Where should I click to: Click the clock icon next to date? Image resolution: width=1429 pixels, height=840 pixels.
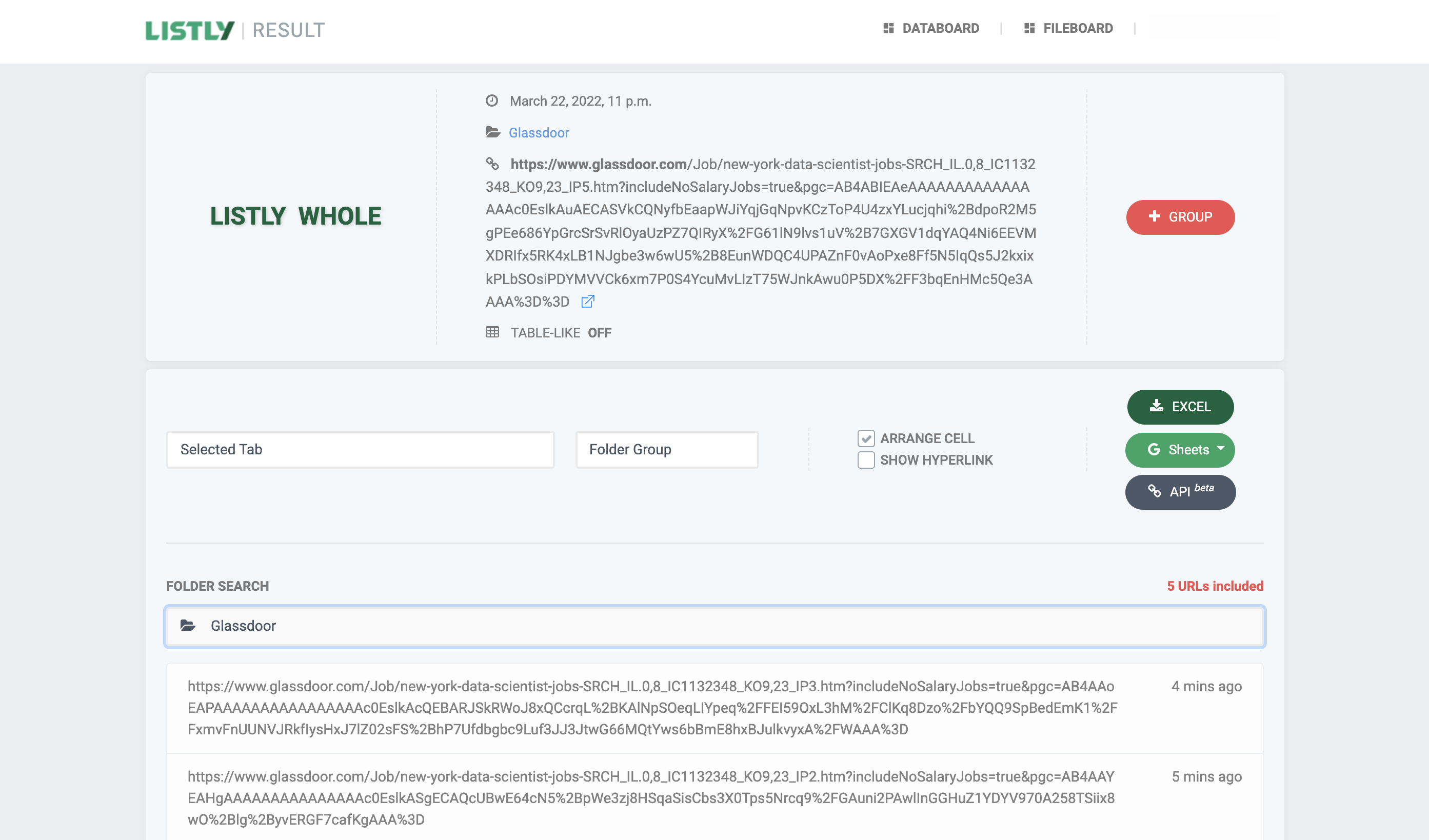(x=492, y=101)
